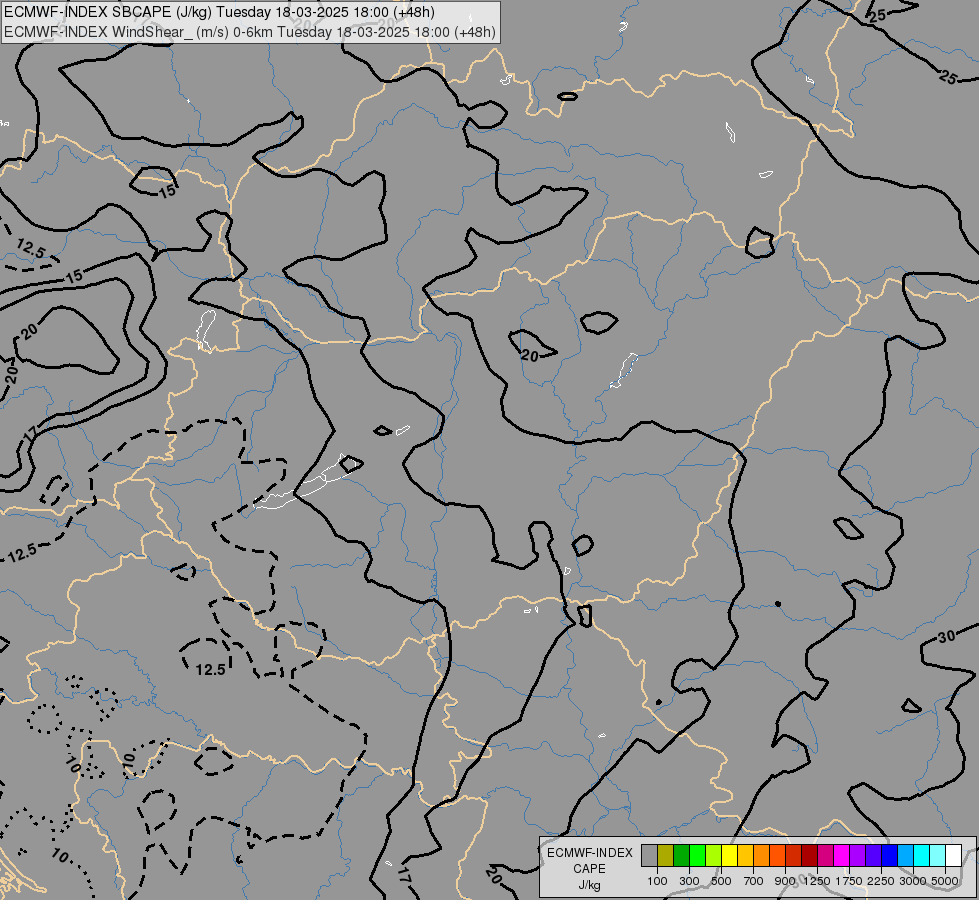Click the 1750 value under the legend

(x=849, y=881)
